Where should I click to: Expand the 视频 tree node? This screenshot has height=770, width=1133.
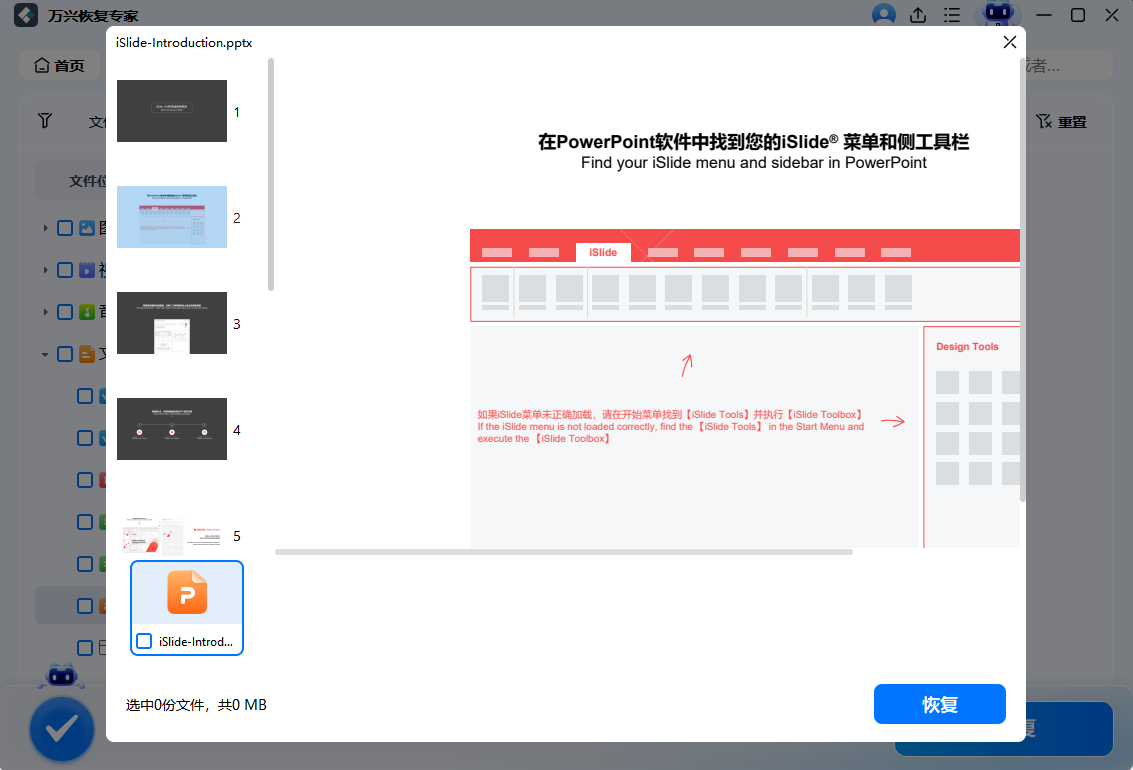pyautogui.click(x=45, y=269)
